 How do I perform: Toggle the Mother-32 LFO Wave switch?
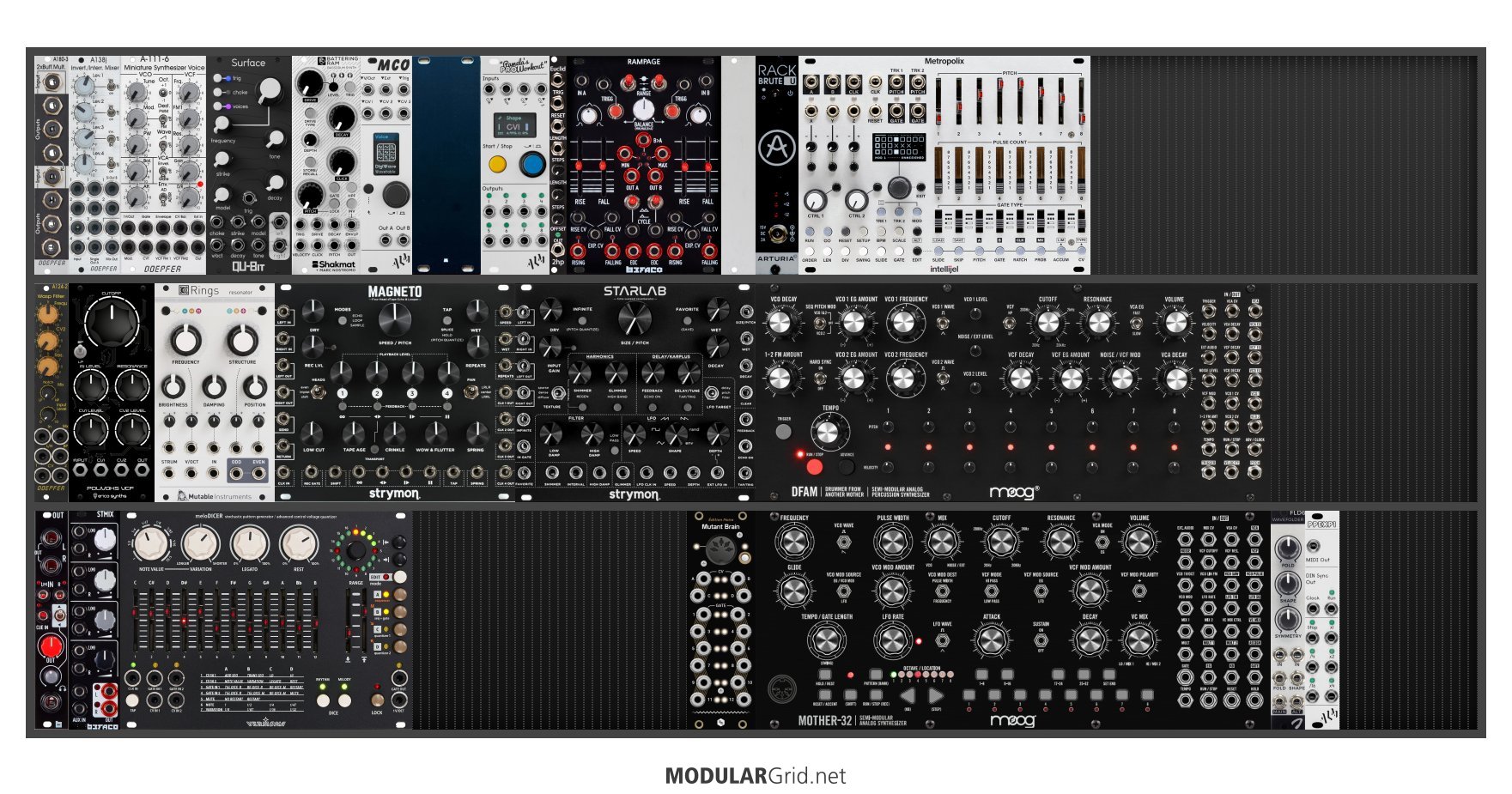point(942,640)
